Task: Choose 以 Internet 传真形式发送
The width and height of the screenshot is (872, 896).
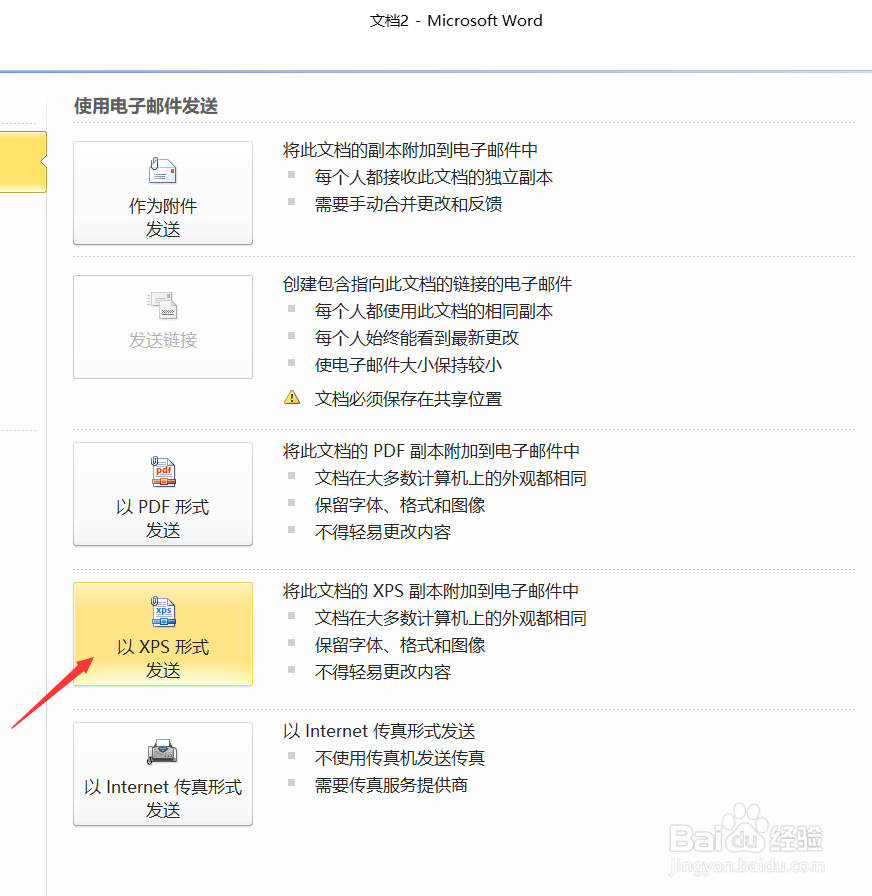Action: [162, 774]
